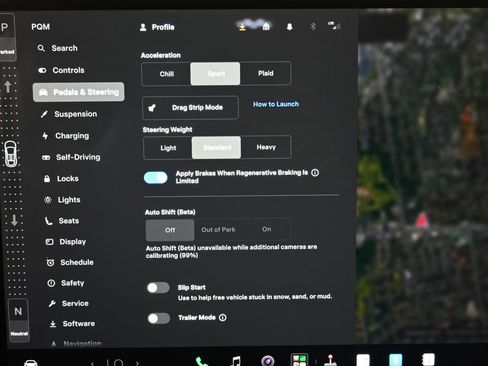Set Steering Weight to Light
The image size is (488, 366).
[168, 148]
